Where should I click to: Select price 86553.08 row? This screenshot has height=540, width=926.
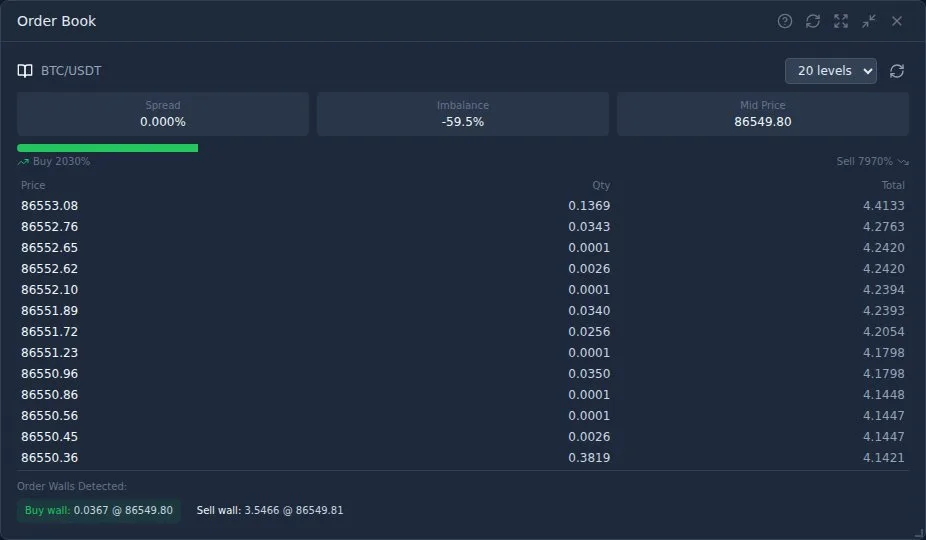(x=463, y=206)
